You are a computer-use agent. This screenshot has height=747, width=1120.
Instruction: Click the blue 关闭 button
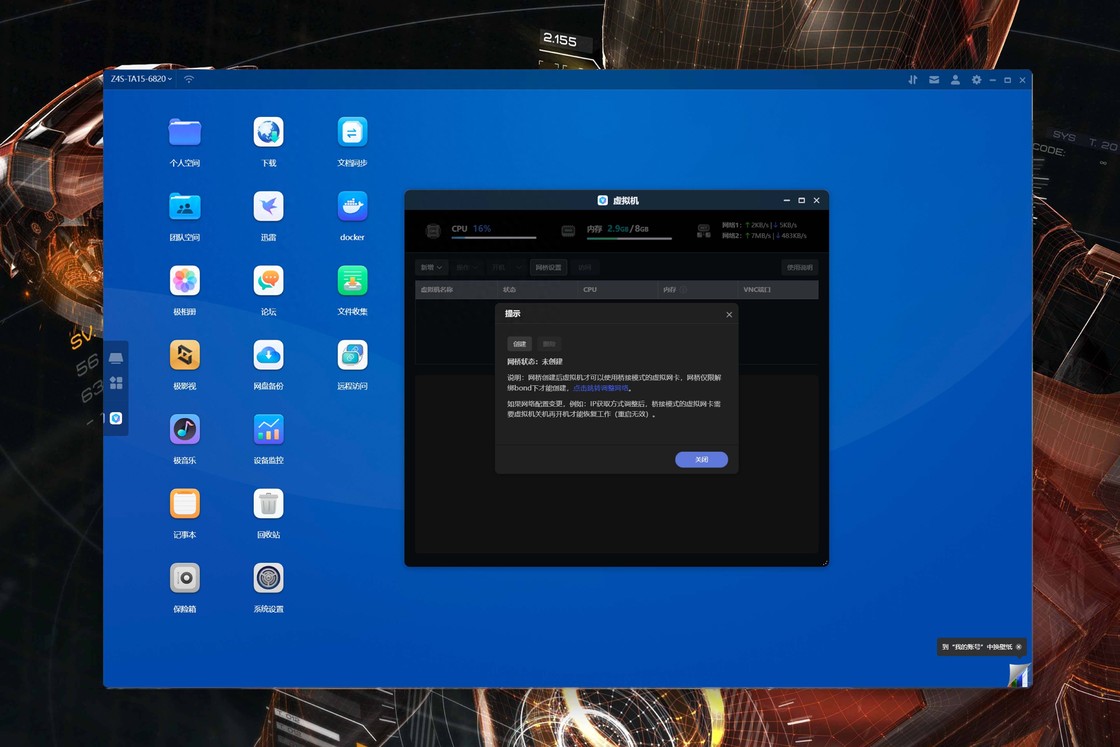pos(701,460)
